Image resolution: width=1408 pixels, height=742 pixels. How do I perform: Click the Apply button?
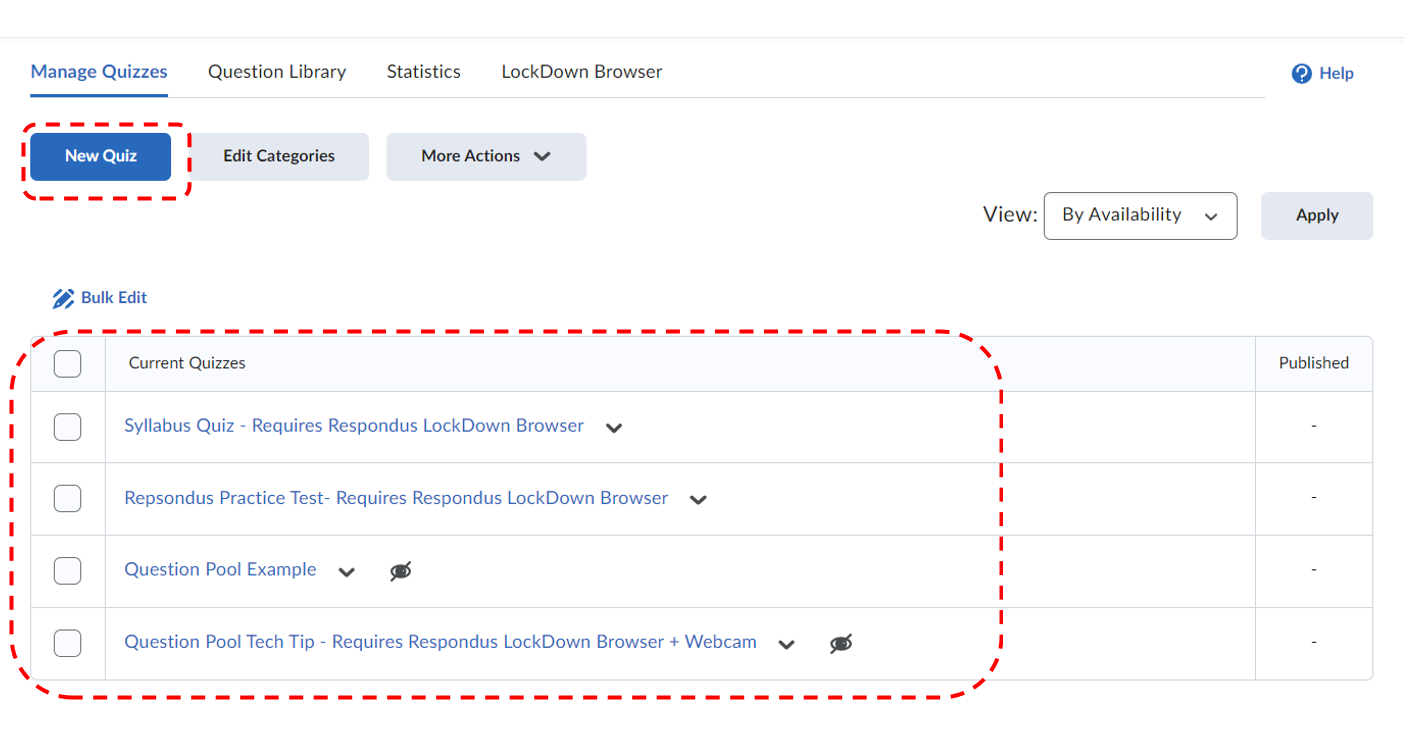(1316, 216)
